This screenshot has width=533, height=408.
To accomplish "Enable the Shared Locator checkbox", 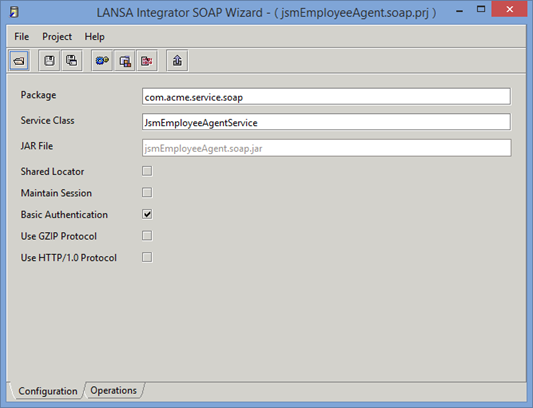I will pos(147,171).
